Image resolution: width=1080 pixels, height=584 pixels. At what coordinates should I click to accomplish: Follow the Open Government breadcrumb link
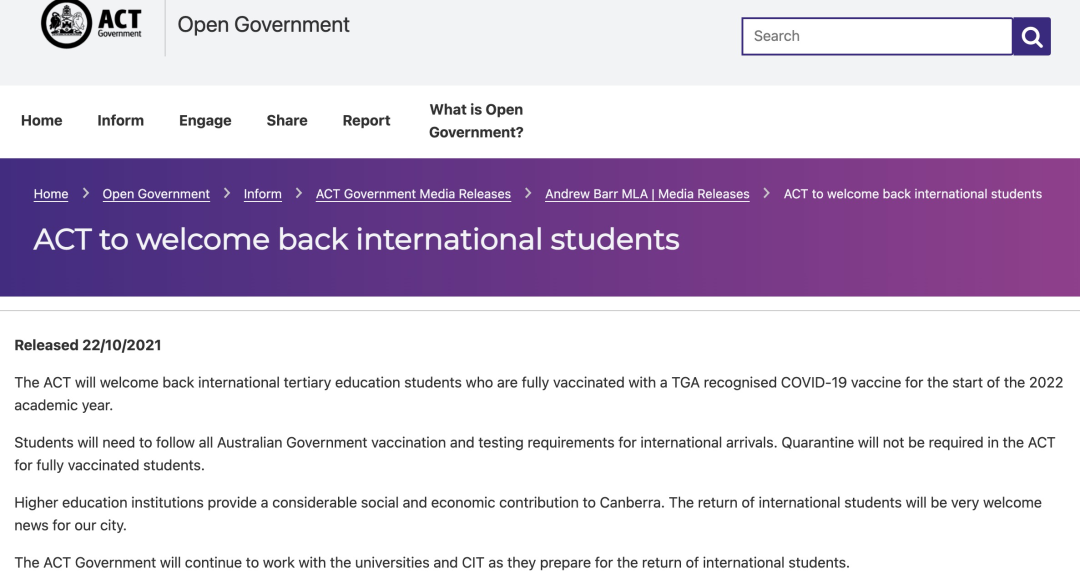[156, 194]
